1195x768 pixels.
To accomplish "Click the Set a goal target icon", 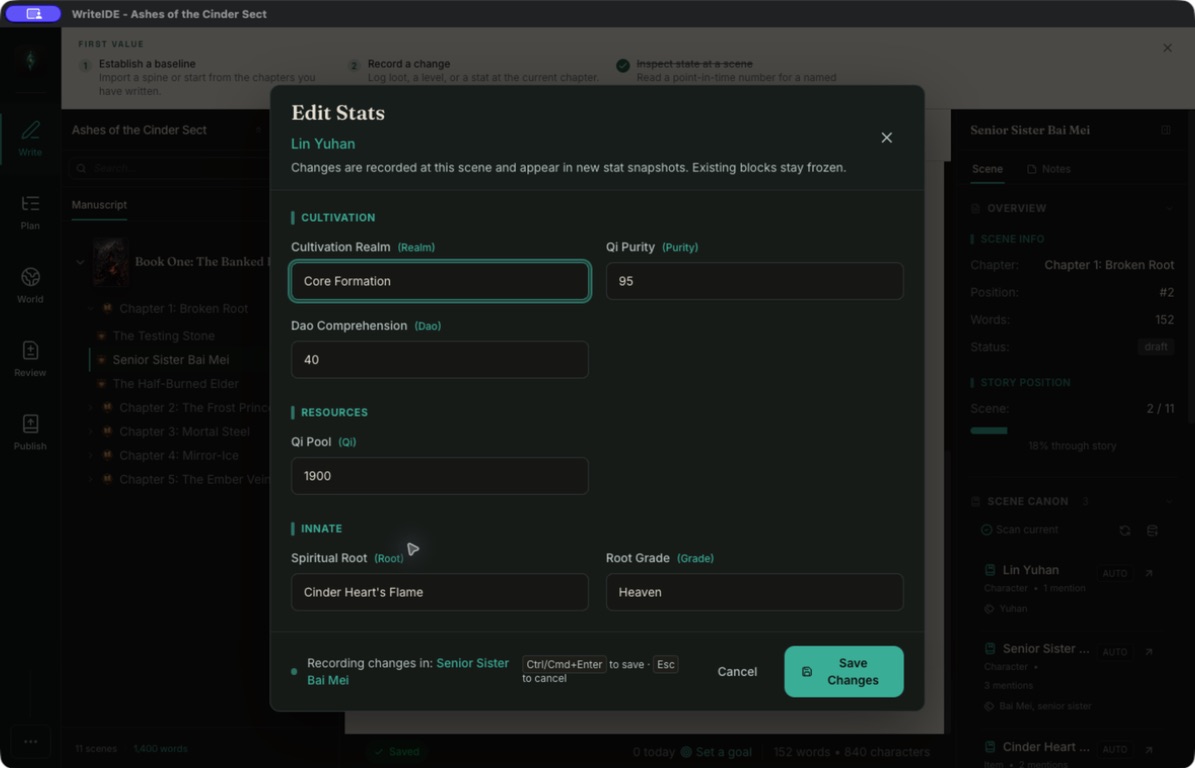I will point(686,752).
